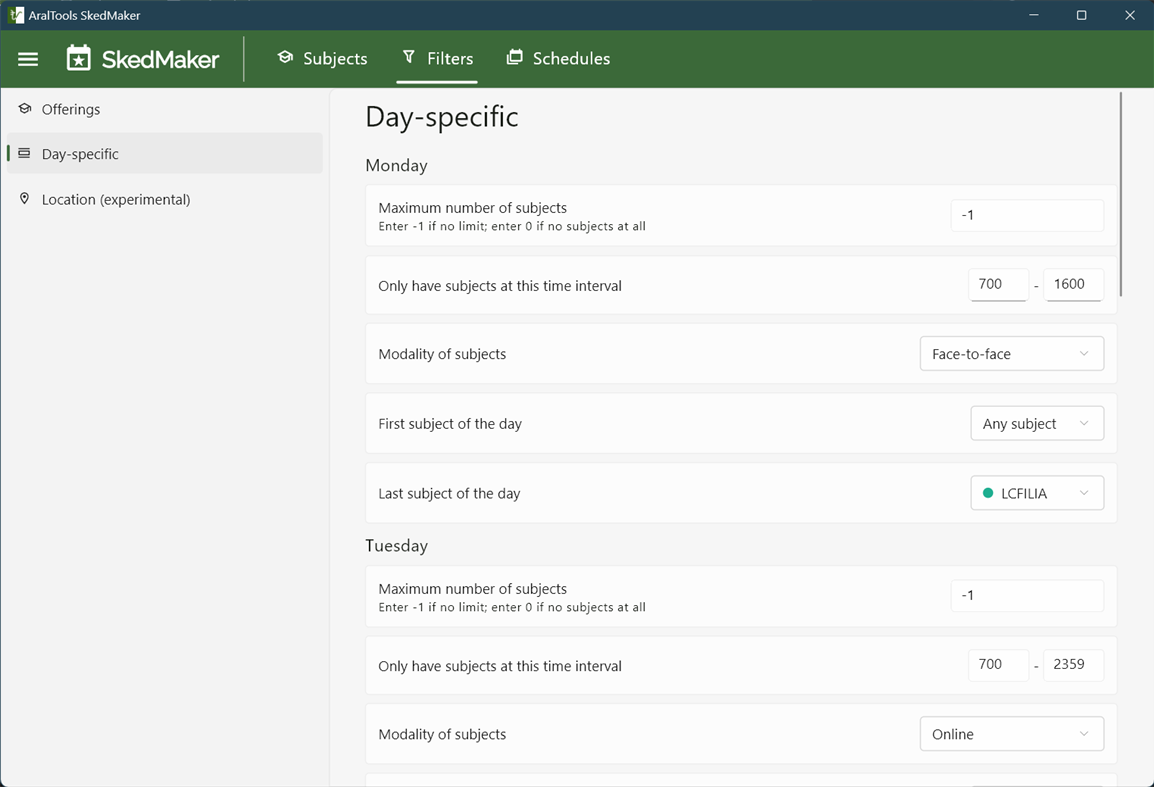Click the Monday end time 1600 field
Viewport: 1154px width, 787px height.
[x=1072, y=285]
